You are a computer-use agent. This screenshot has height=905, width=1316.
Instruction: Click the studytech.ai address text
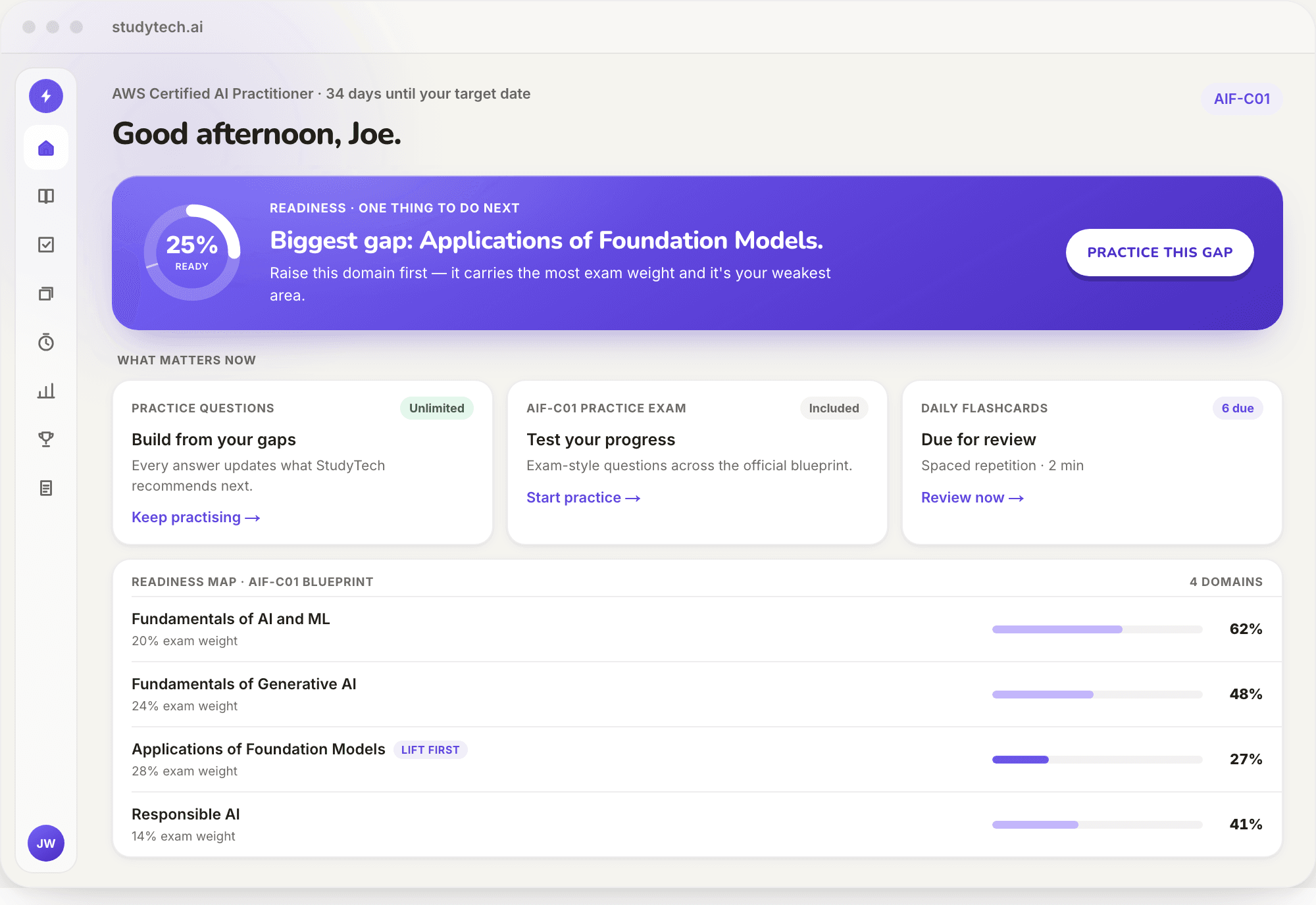click(x=157, y=27)
